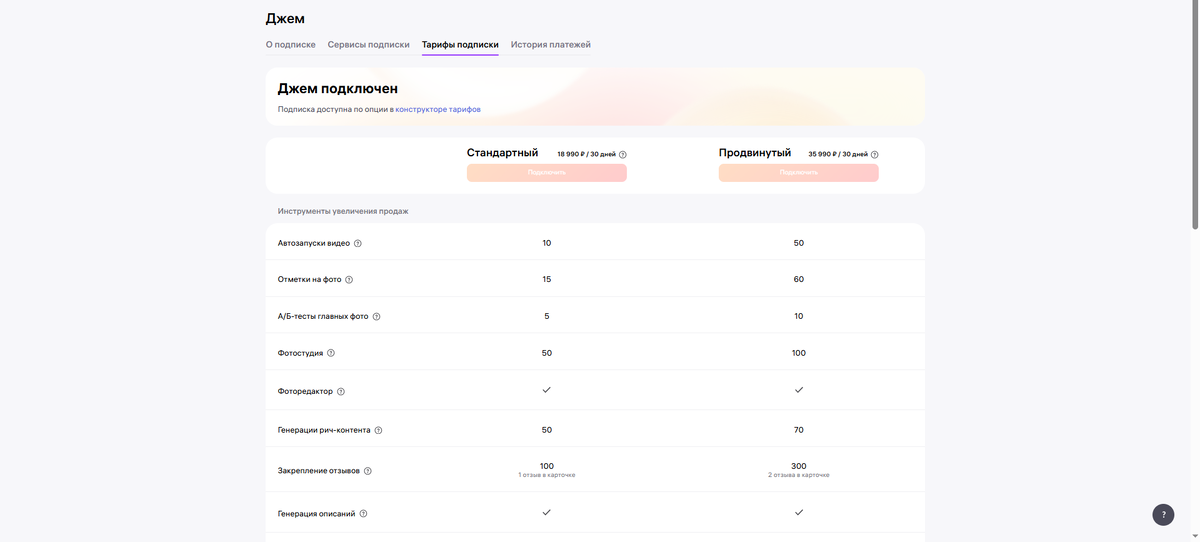Select the Тарифы подписки tab
1200x542 pixels.
460,45
